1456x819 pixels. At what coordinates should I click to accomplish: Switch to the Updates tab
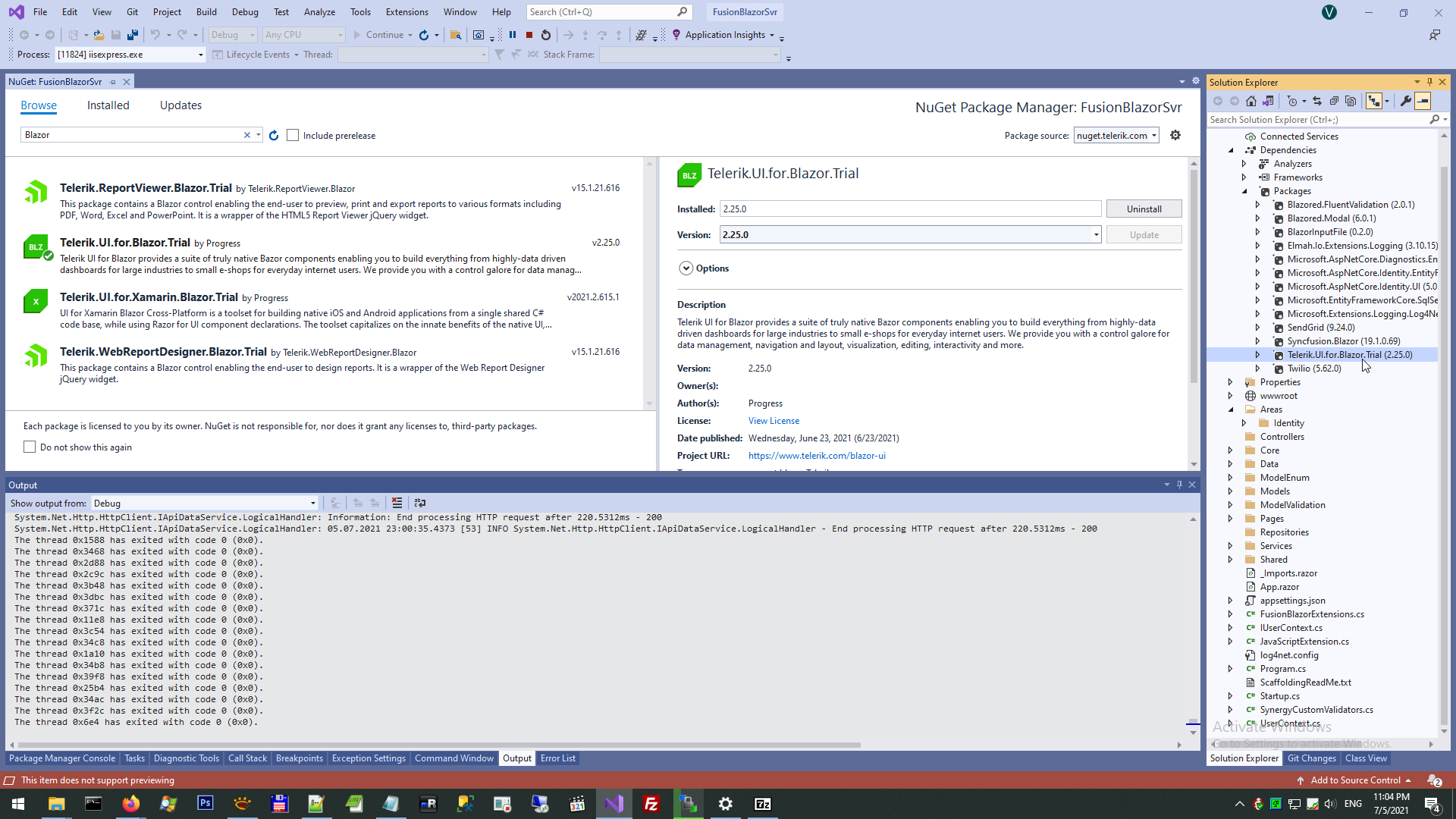click(180, 105)
